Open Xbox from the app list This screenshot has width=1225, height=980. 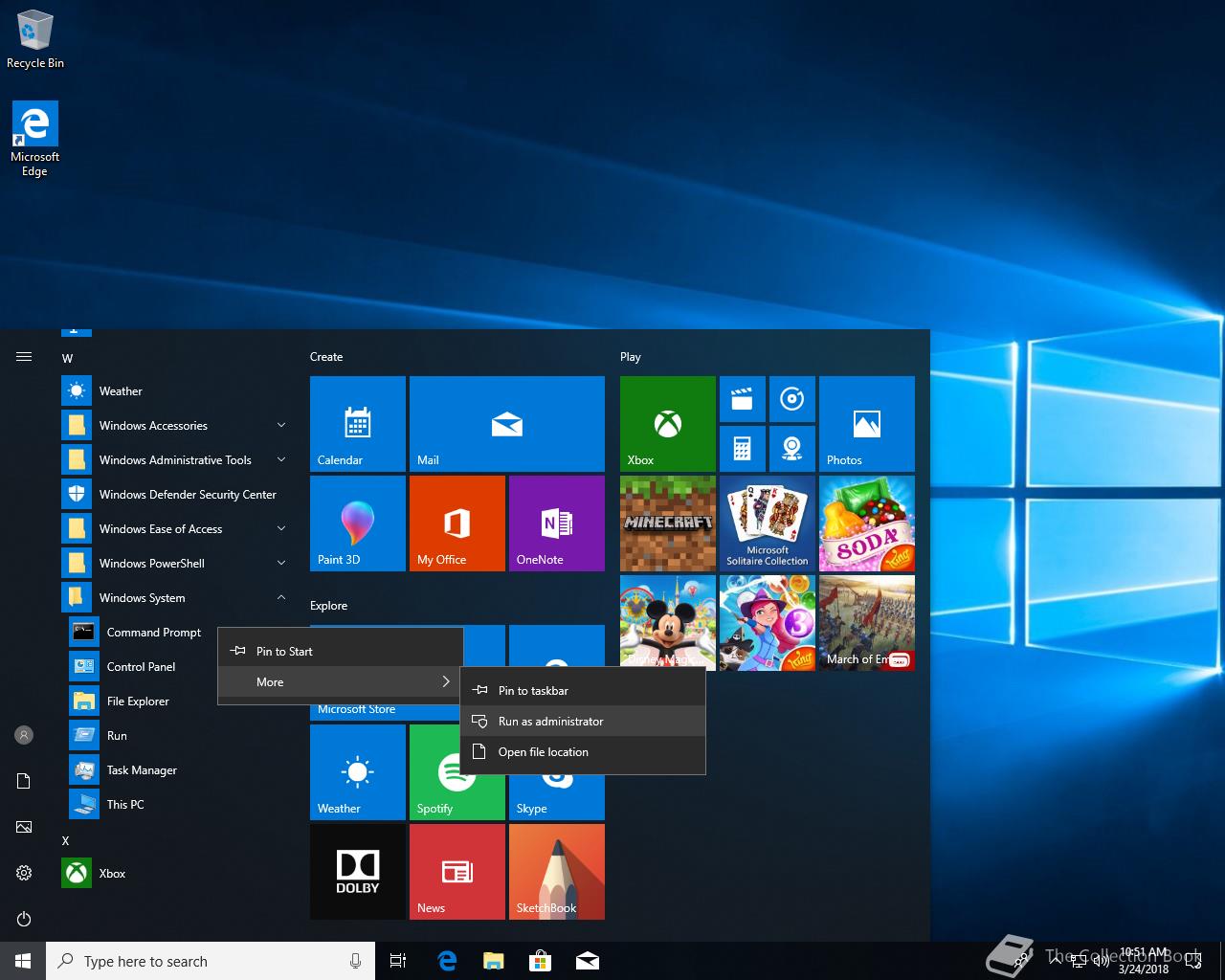point(176,873)
